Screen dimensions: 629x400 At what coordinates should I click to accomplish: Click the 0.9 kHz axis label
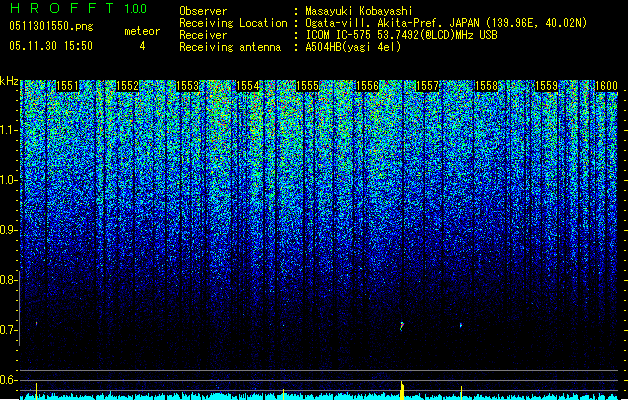coord(8,230)
